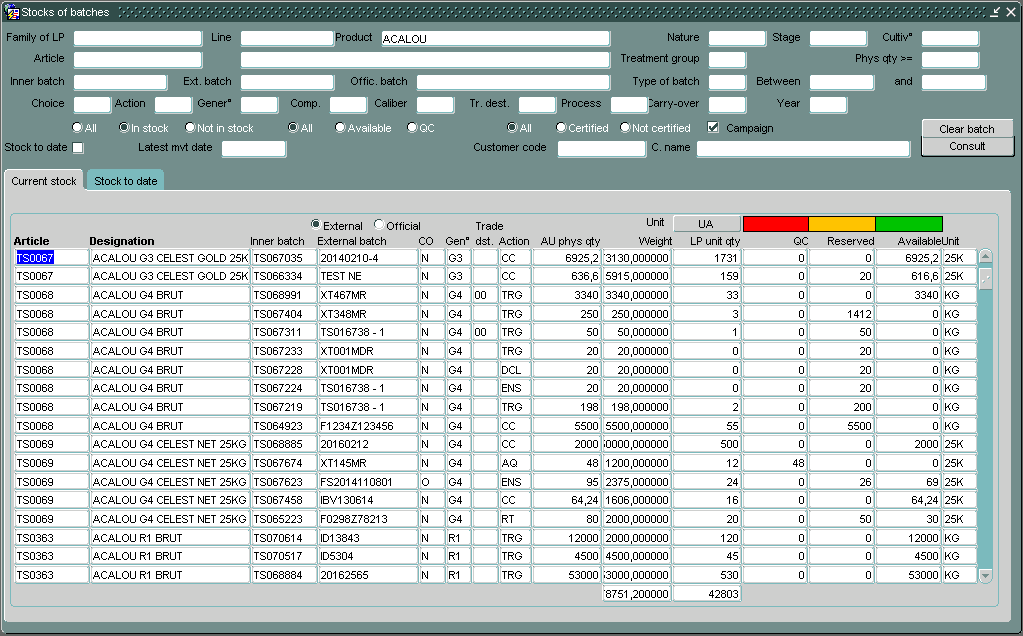The height and width of the screenshot is (636, 1023).
Task: Choose the QC radio option in the filters
Action: tap(412, 127)
